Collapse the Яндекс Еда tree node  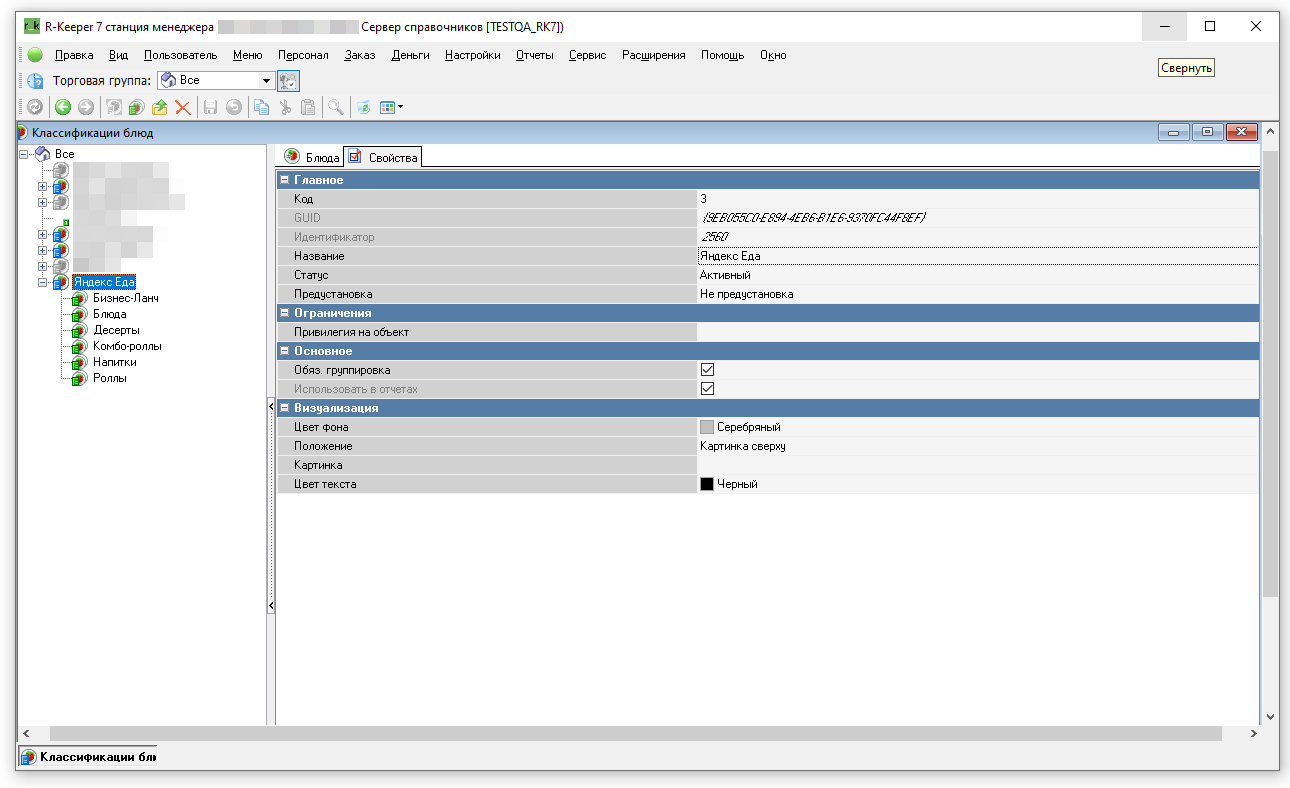point(42,283)
